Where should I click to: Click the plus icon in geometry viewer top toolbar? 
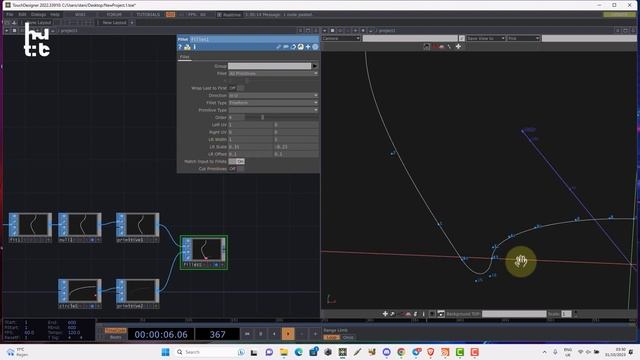[458, 47]
